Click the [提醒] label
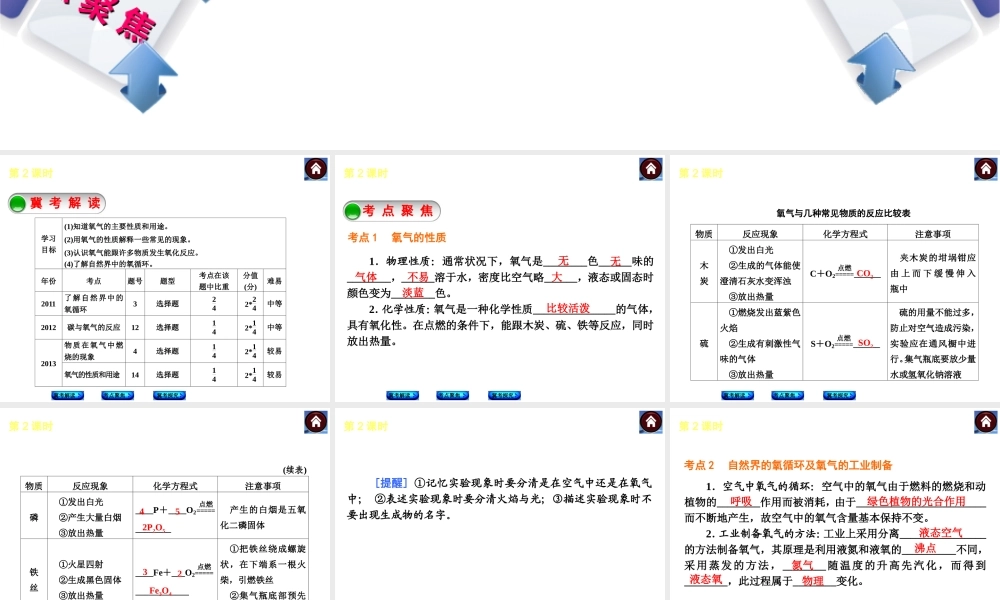The image size is (1000, 600). tap(391, 483)
